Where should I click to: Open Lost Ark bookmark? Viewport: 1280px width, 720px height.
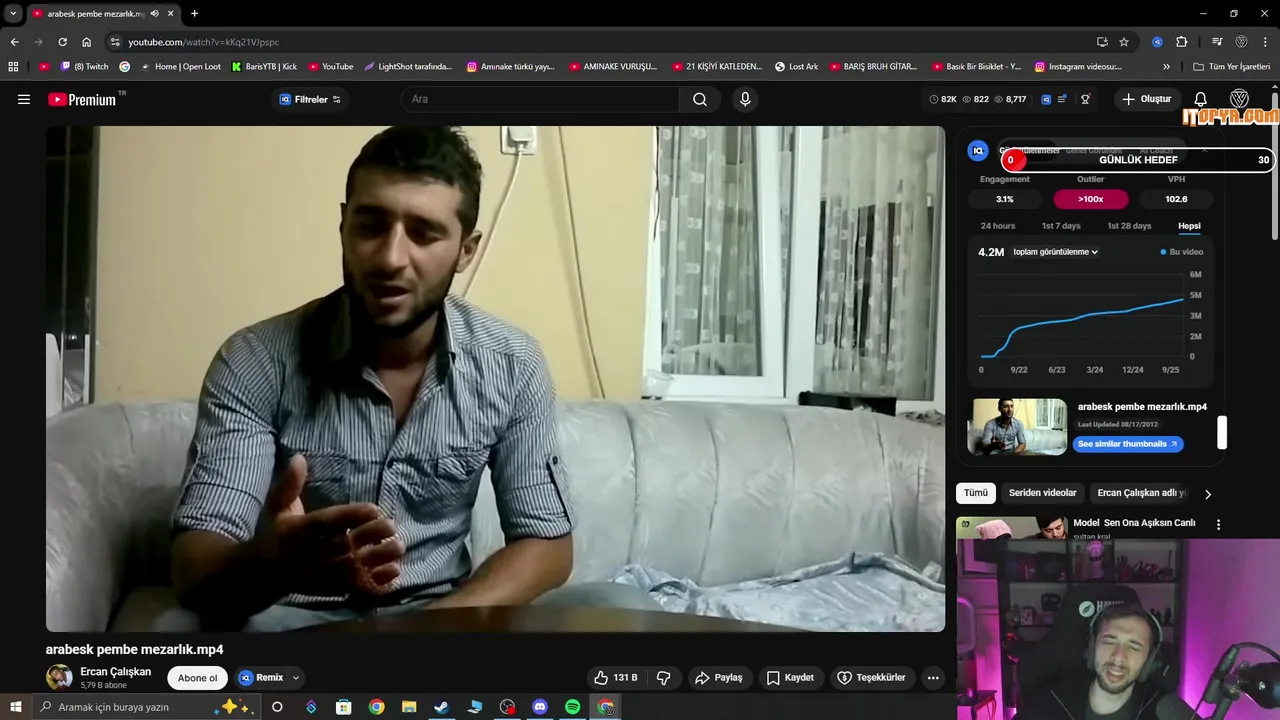pyautogui.click(x=796, y=66)
